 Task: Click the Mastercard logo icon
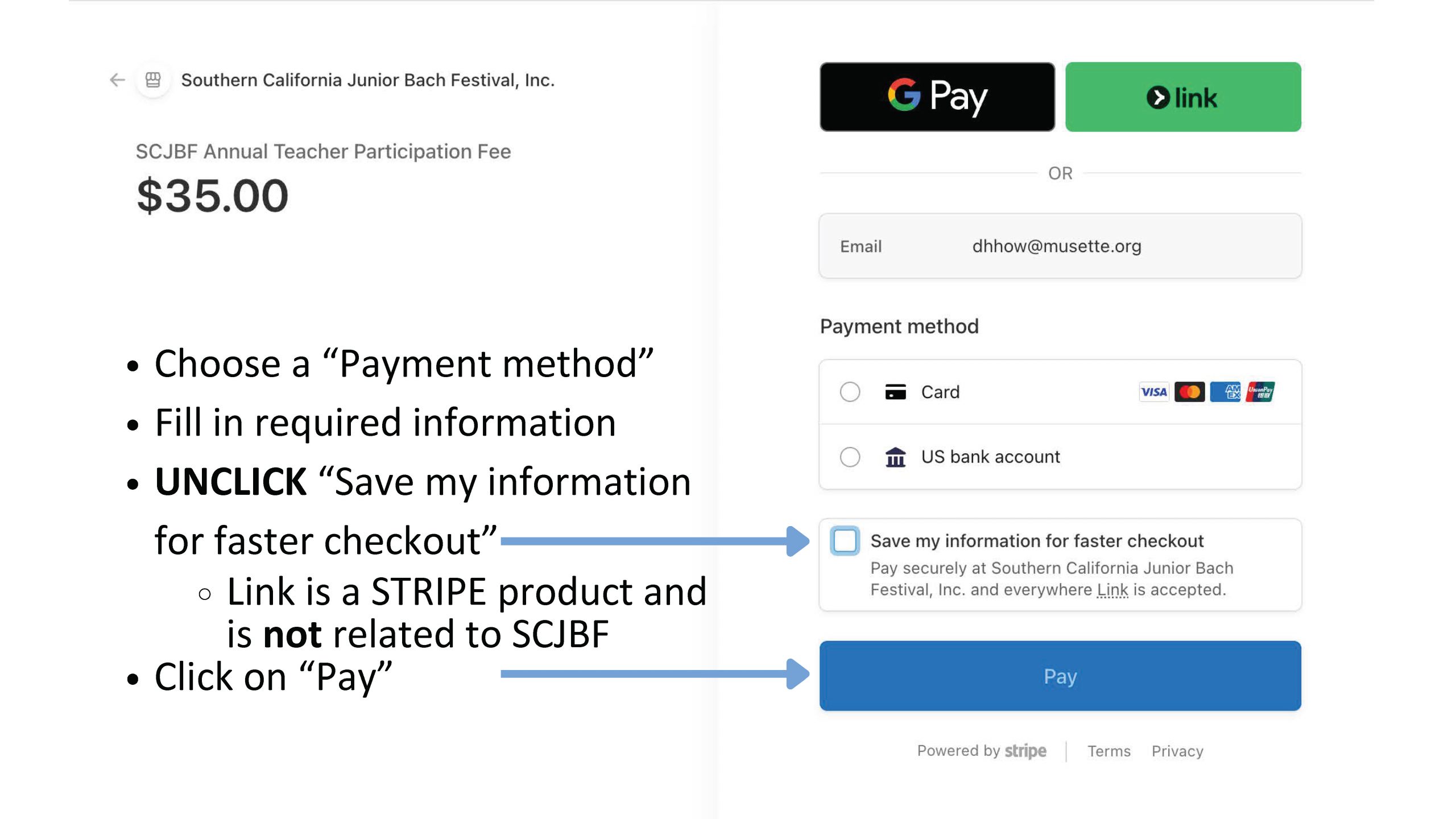click(1189, 392)
